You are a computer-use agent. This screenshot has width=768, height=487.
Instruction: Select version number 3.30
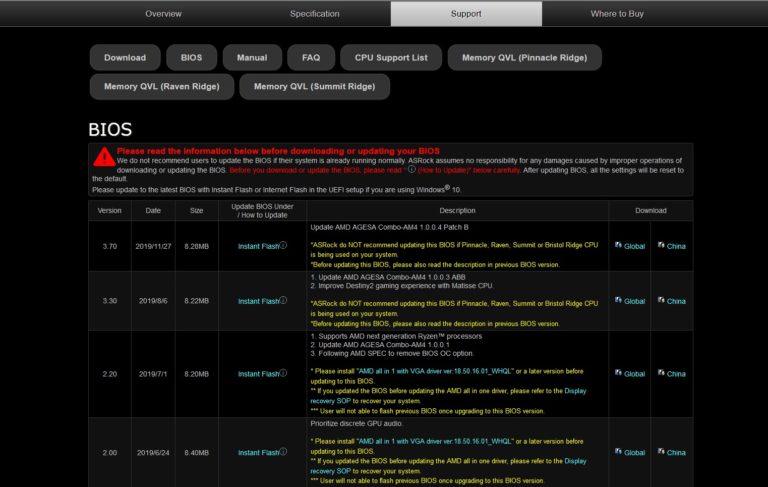(x=110, y=301)
